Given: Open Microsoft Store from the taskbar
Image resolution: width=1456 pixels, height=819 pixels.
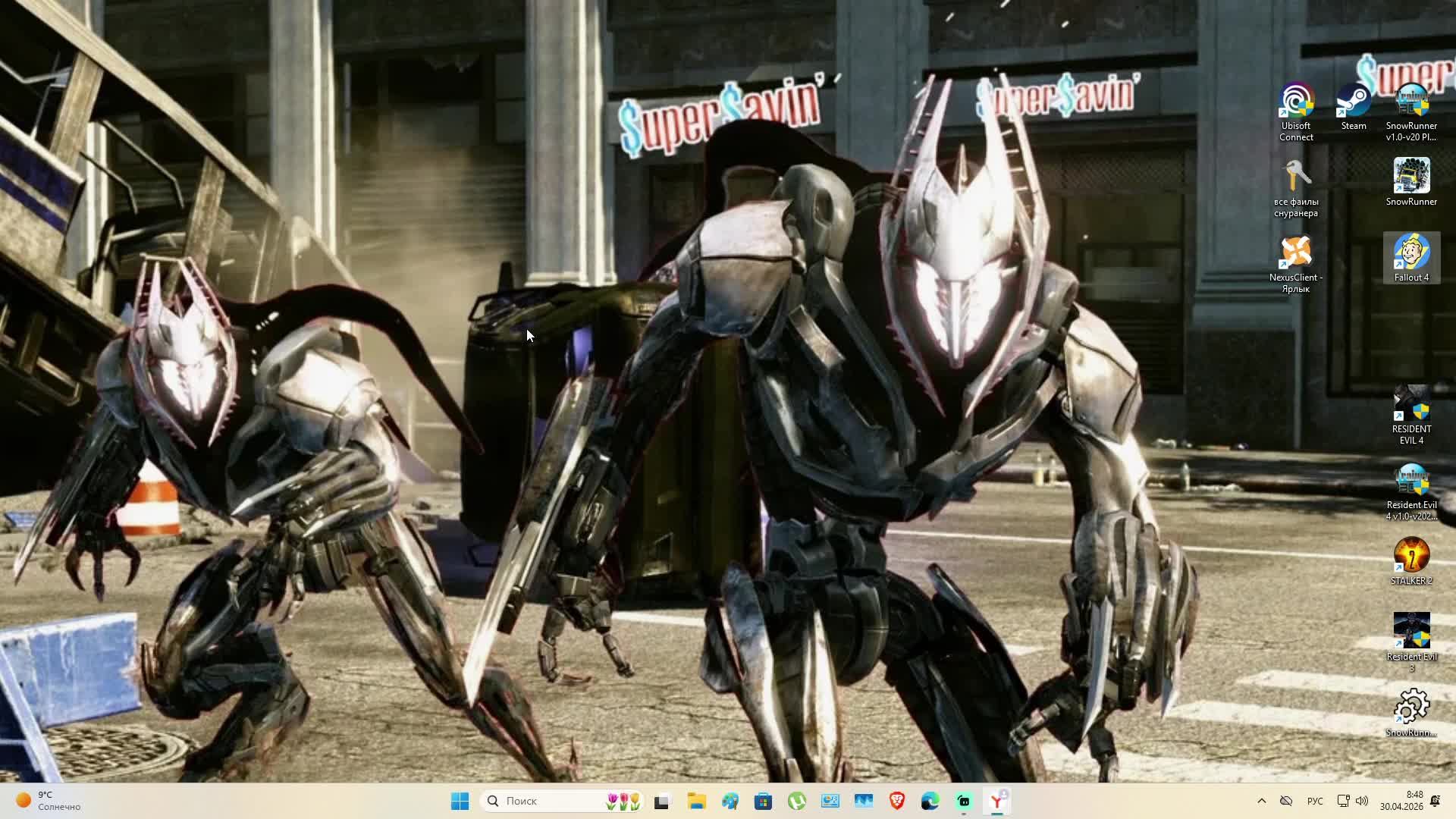Looking at the screenshot, I should pos(763,801).
